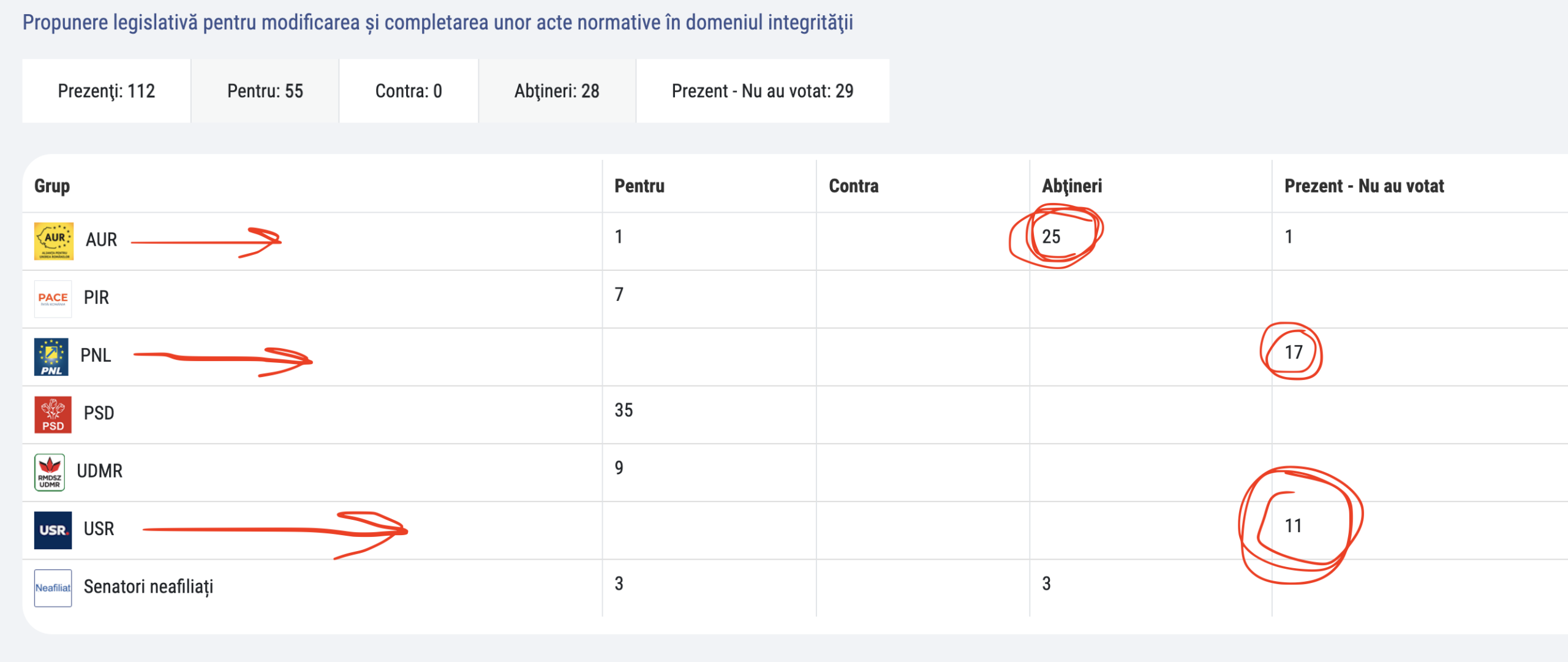Click the PNL party logo icon
The width and height of the screenshot is (1568, 662).
[51, 357]
